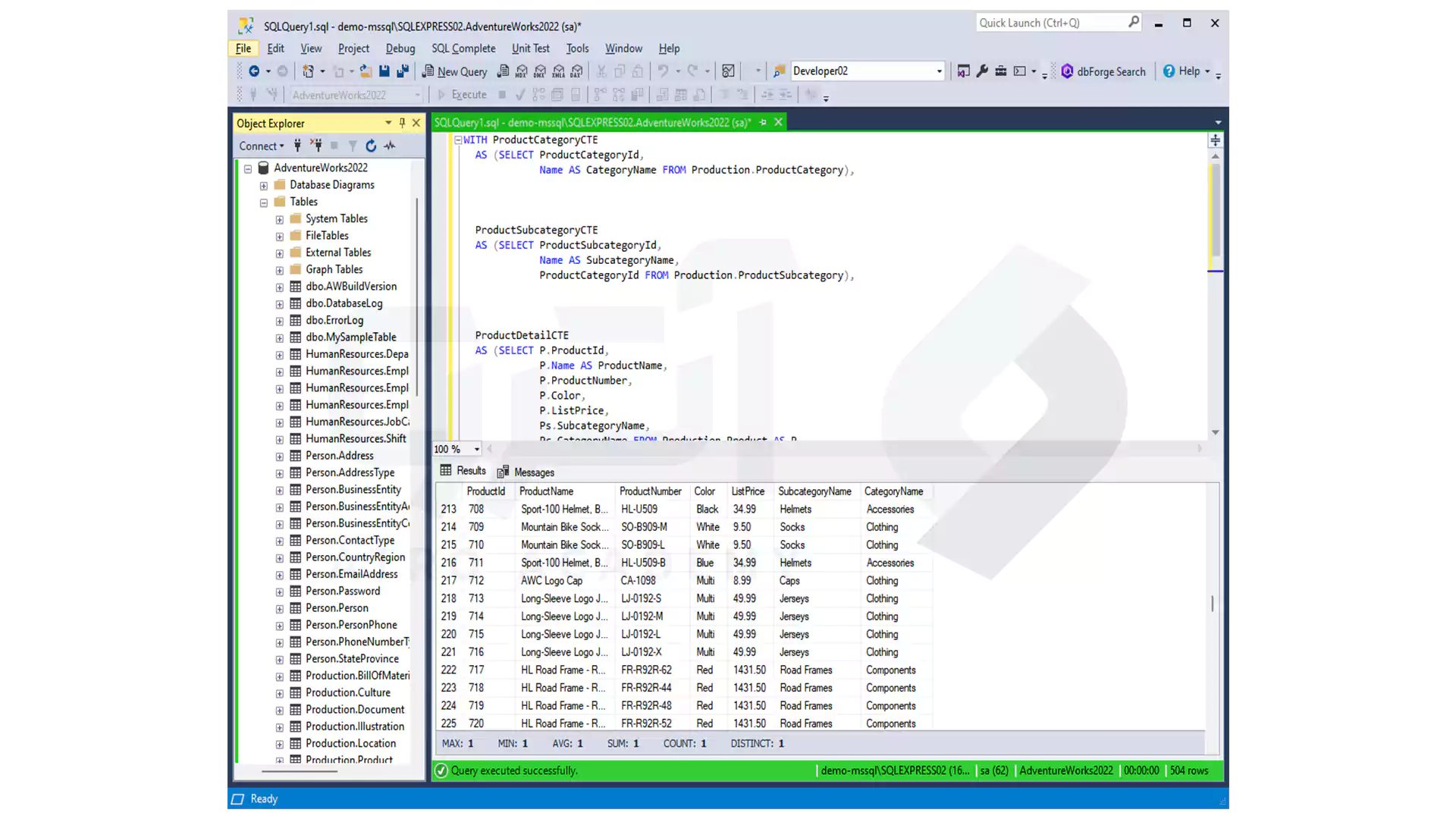The width and height of the screenshot is (1456, 819).
Task: Click the DMX query icon
Action: (540, 71)
